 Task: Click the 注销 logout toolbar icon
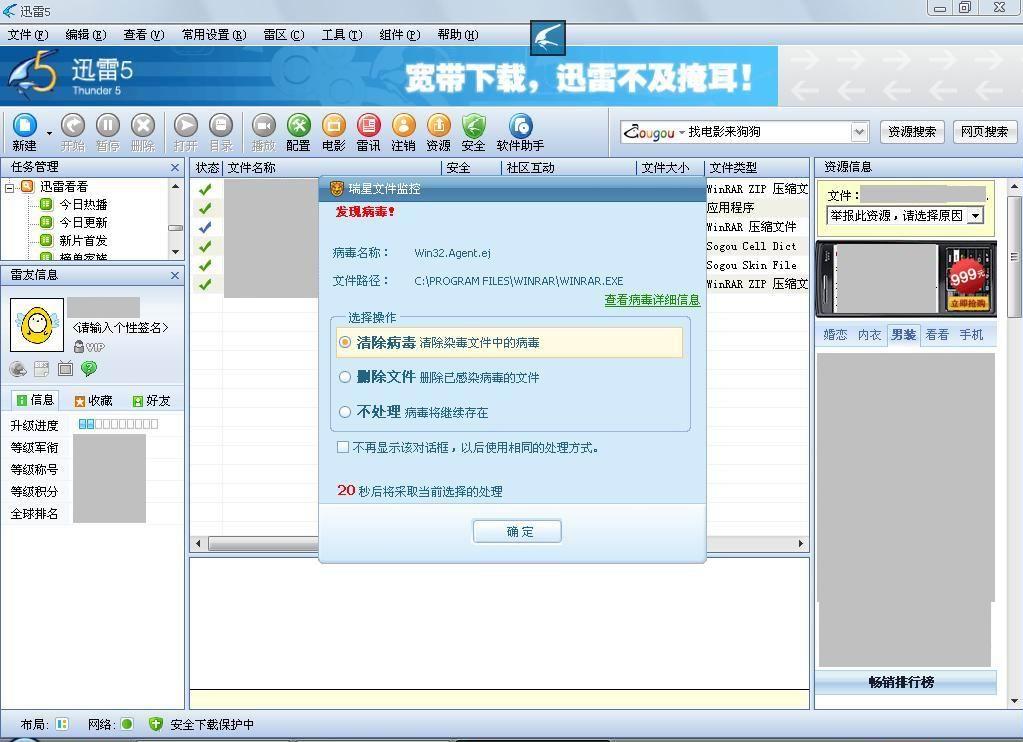[404, 125]
